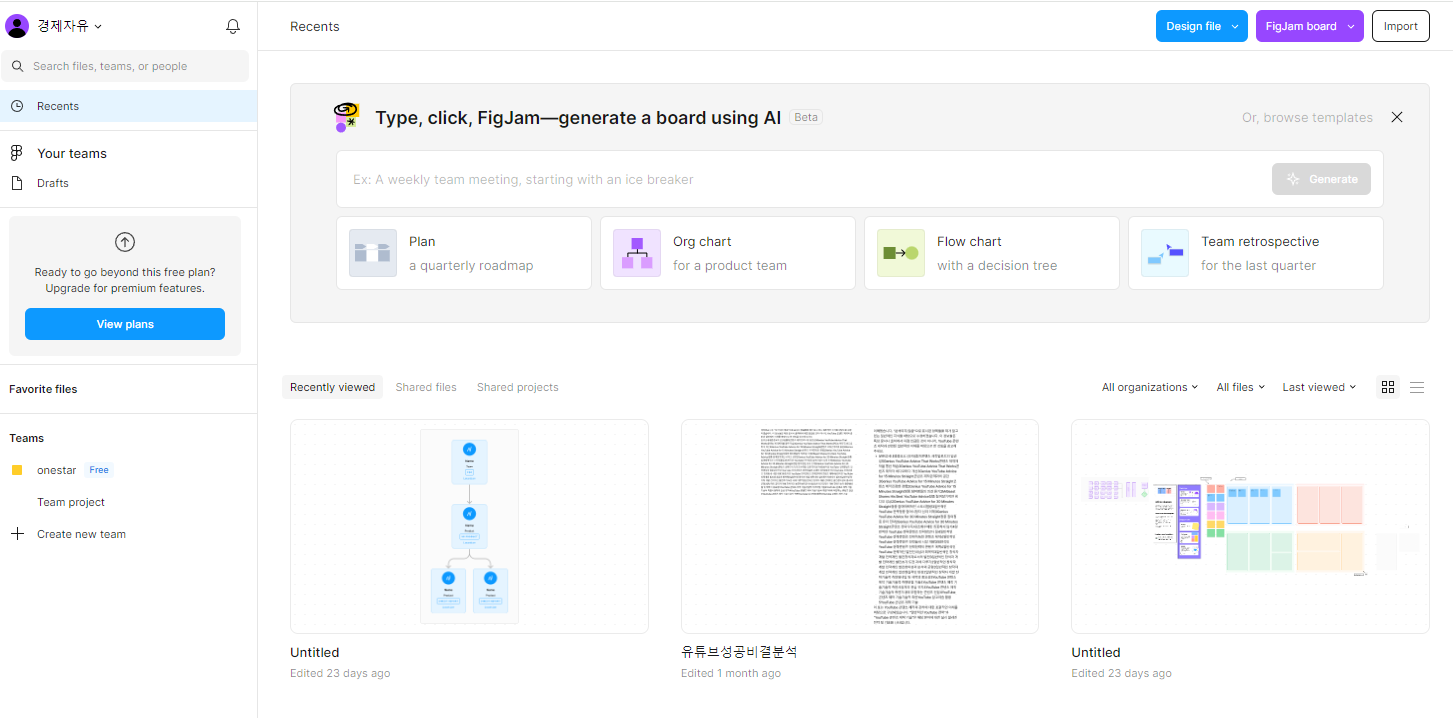Select the Flow chart template icon
Image resolution: width=1453 pixels, height=718 pixels.
(x=901, y=253)
